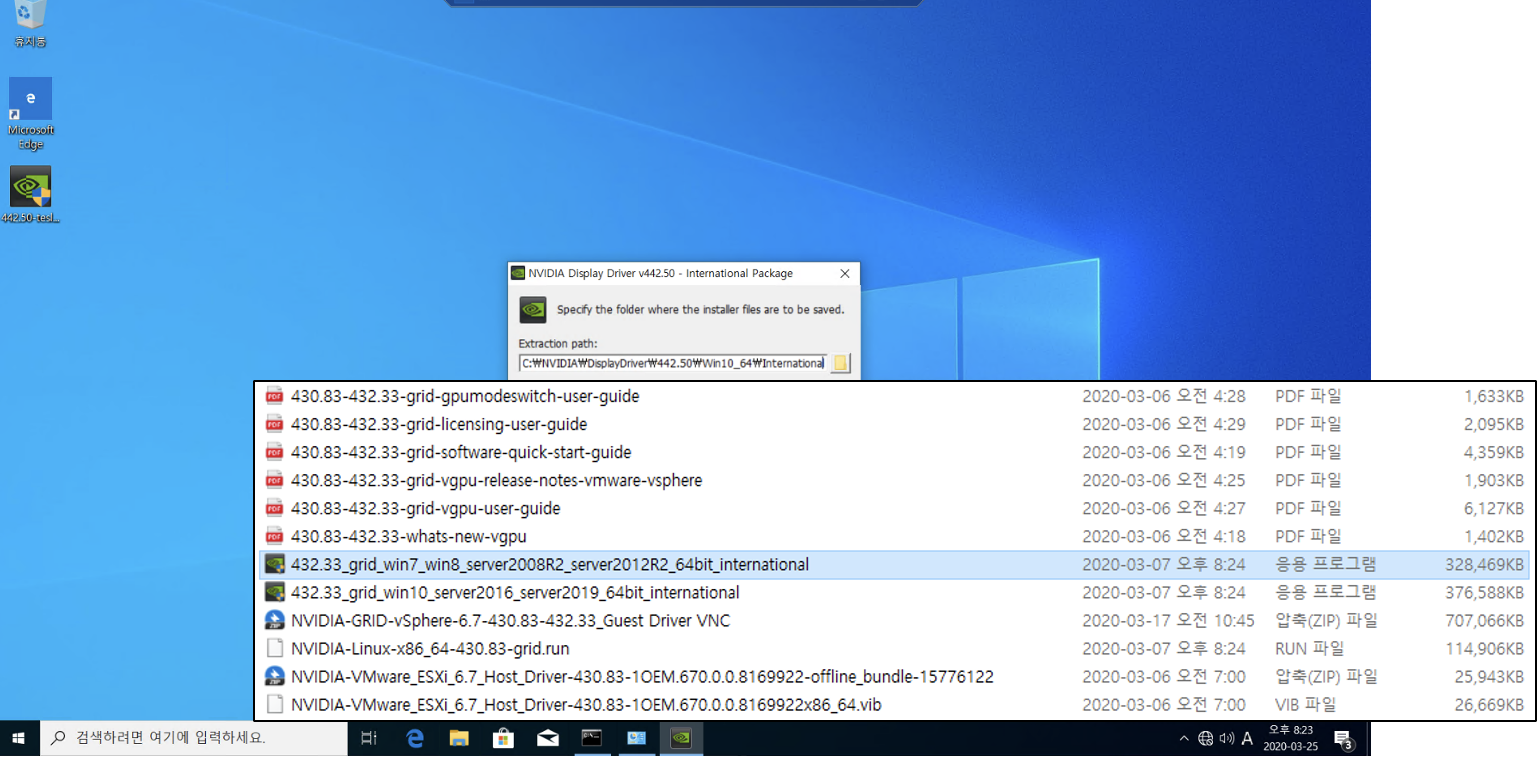Select file name 432.33_grid_win10_server2016_server2019_64bit_international
The height and width of the screenshot is (758, 1538).
pyautogui.click(x=515, y=592)
